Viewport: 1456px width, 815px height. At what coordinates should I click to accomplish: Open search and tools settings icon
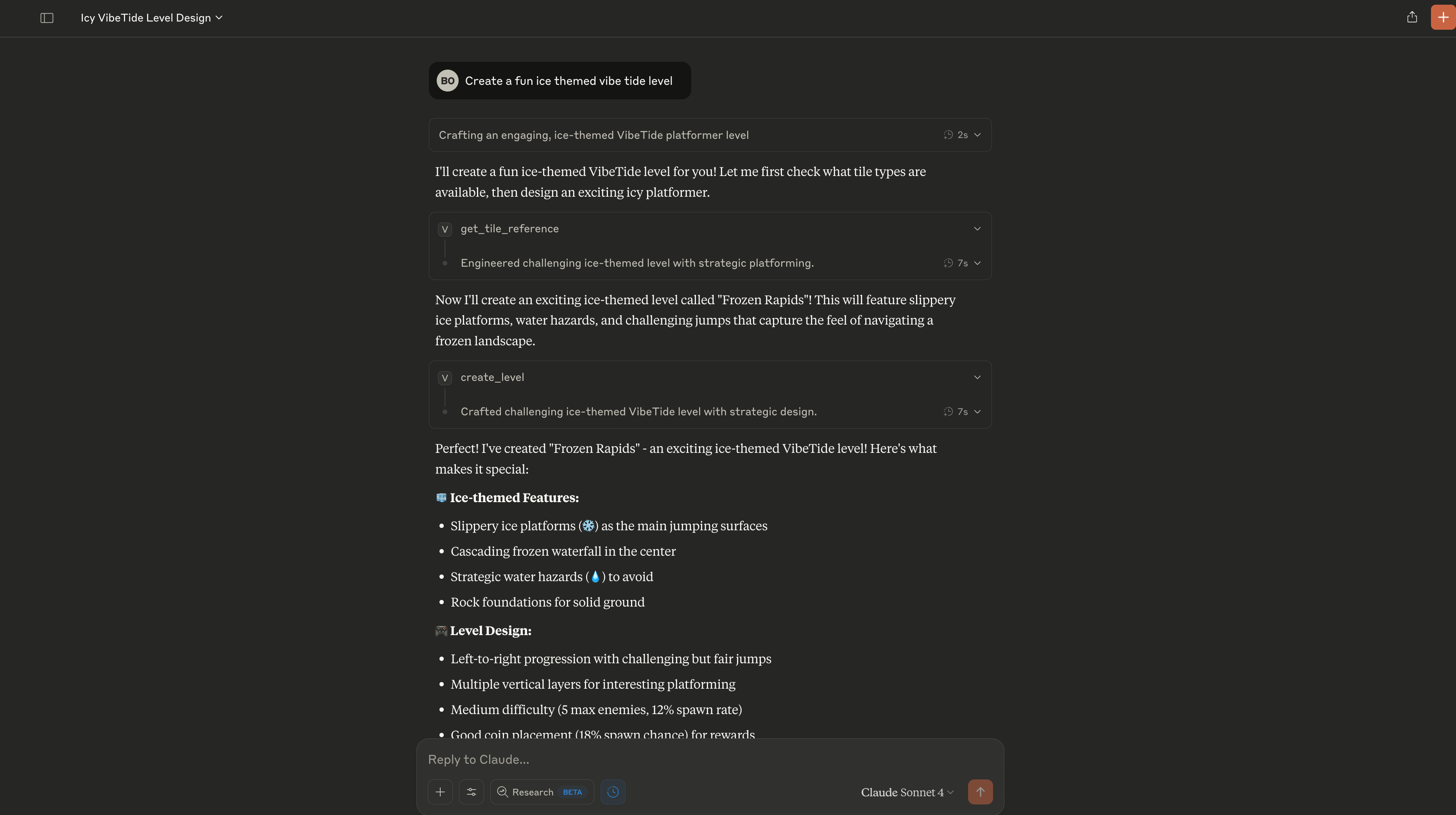(472, 792)
